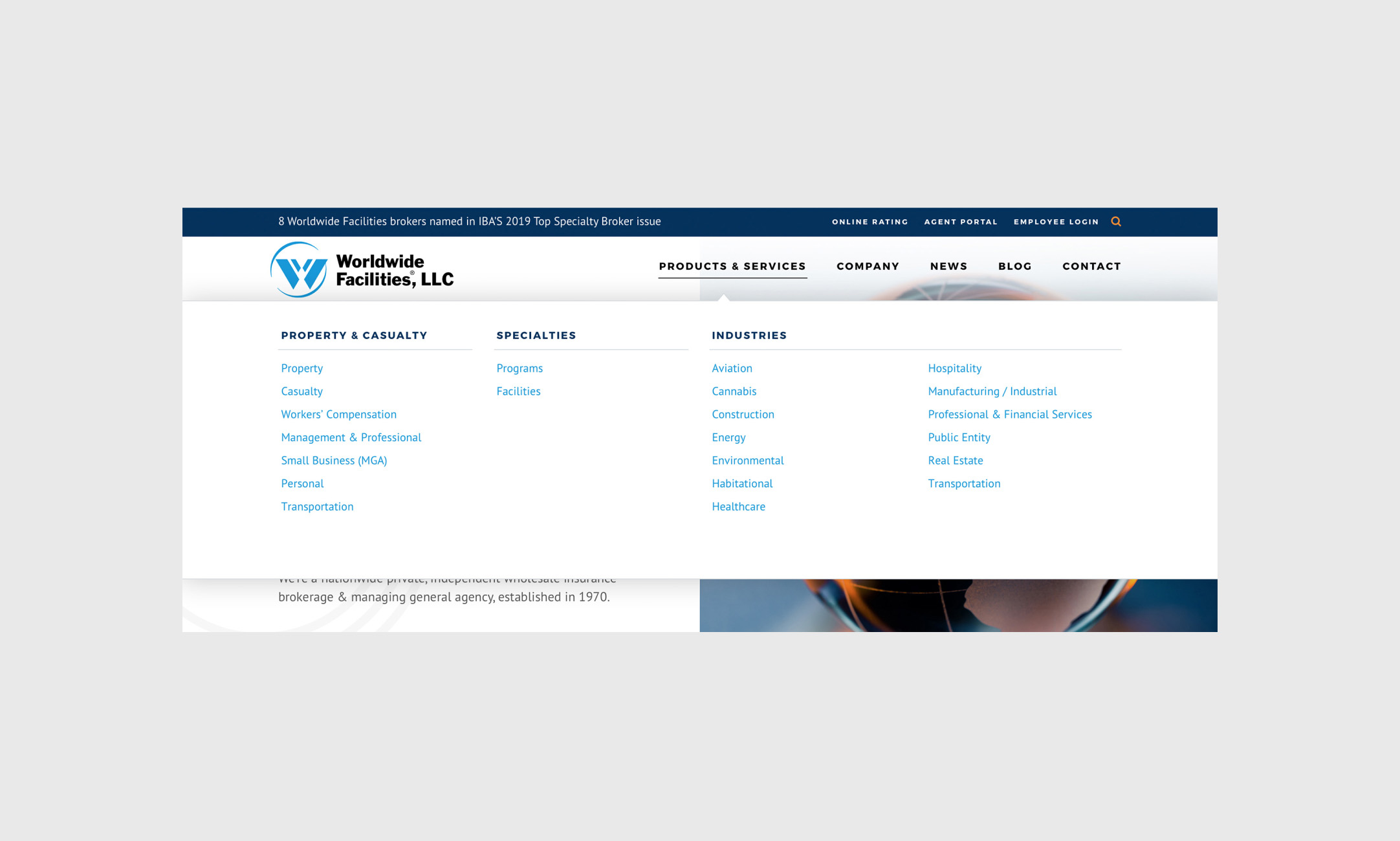
Task: Click the Online Rating icon
Action: coord(869,221)
